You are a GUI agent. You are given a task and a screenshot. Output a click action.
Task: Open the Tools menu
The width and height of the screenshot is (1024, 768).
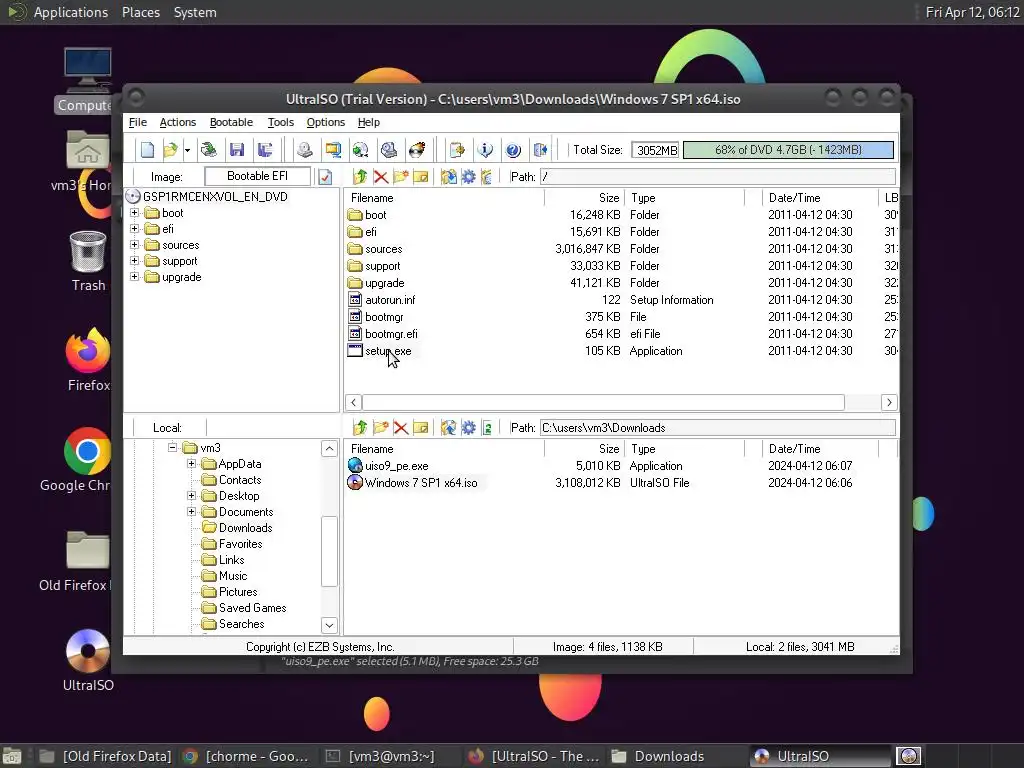click(x=281, y=122)
